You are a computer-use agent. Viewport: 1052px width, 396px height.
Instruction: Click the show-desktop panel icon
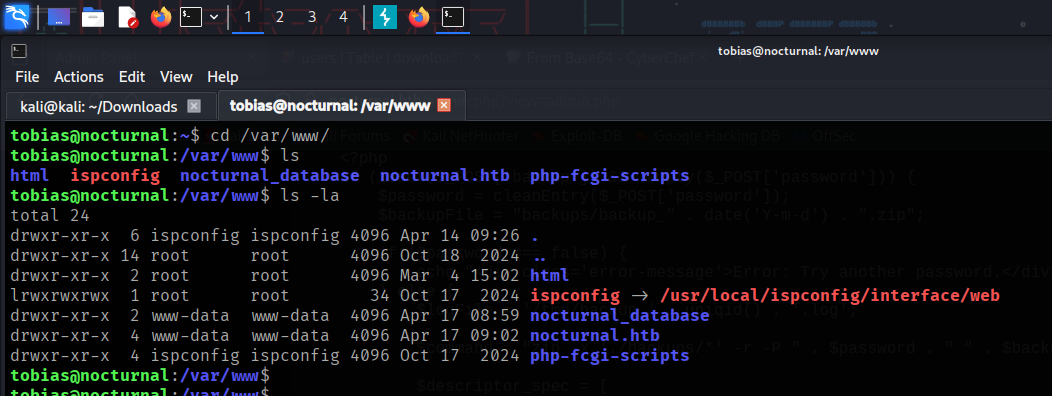click(x=59, y=17)
